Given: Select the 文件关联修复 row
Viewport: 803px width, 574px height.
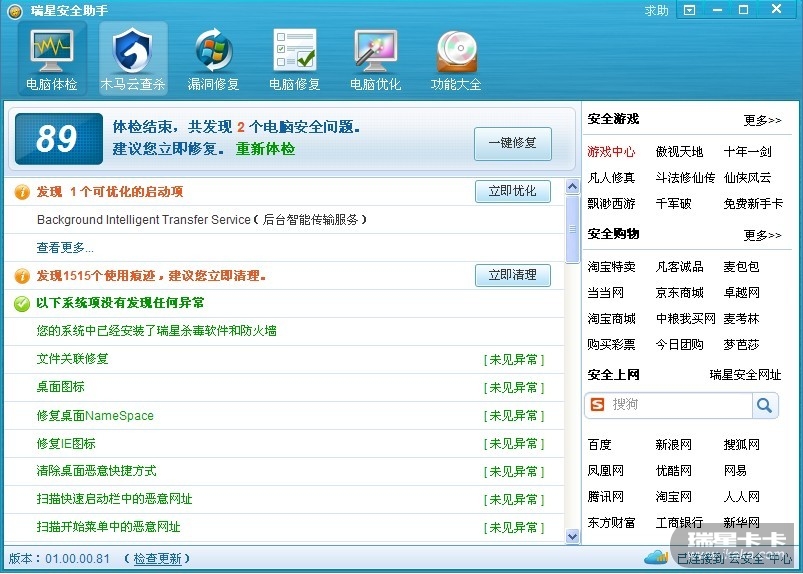Looking at the screenshot, I should click(284, 359).
